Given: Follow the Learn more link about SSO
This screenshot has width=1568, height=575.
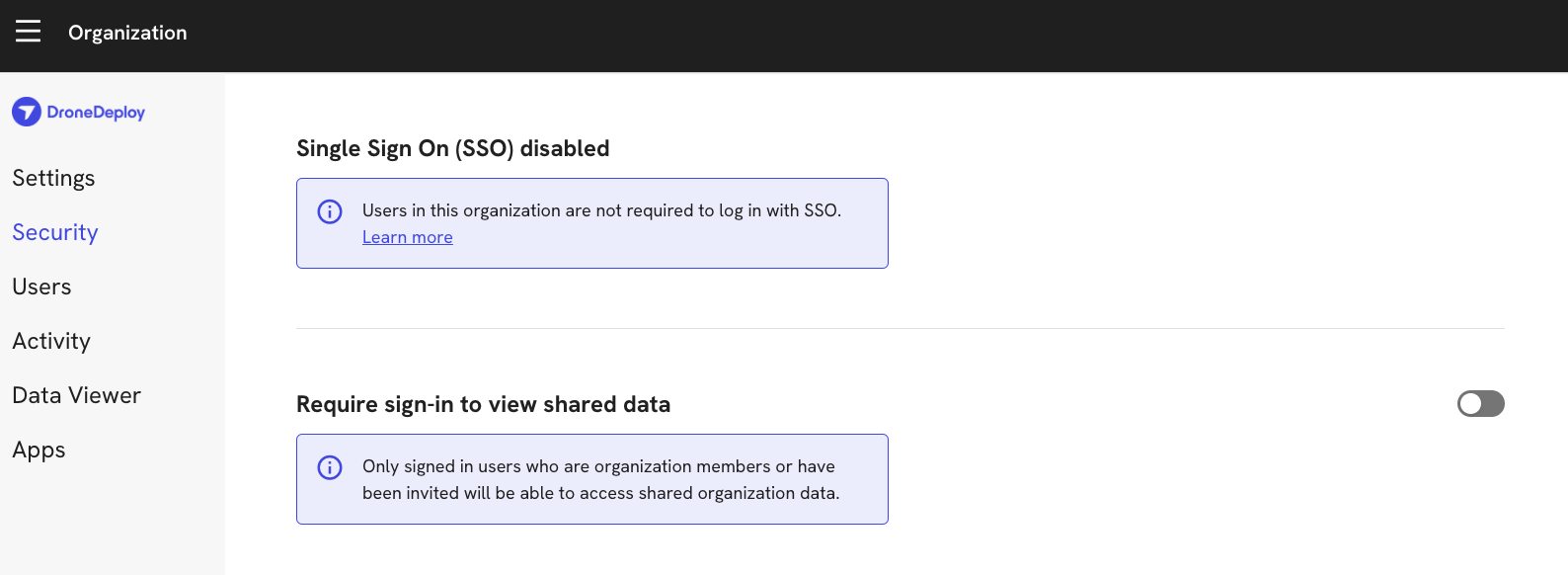Looking at the screenshot, I should tap(407, 237).
